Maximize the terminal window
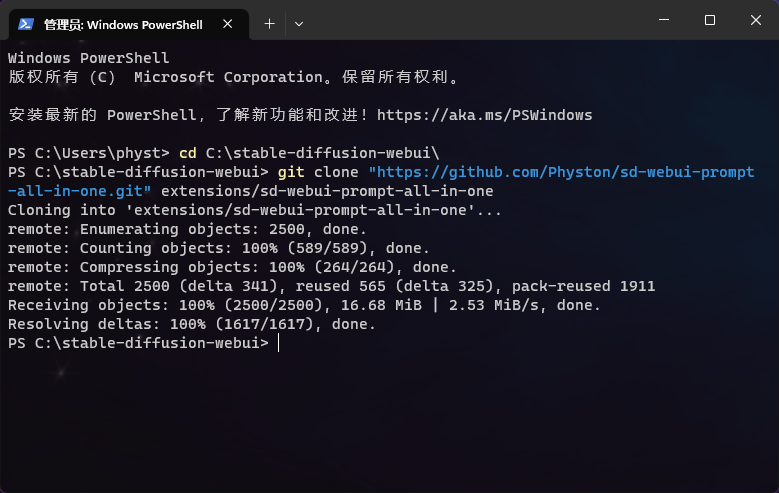Image resolution: width=779 pixels, height=493 pixels. coord(710,20)
